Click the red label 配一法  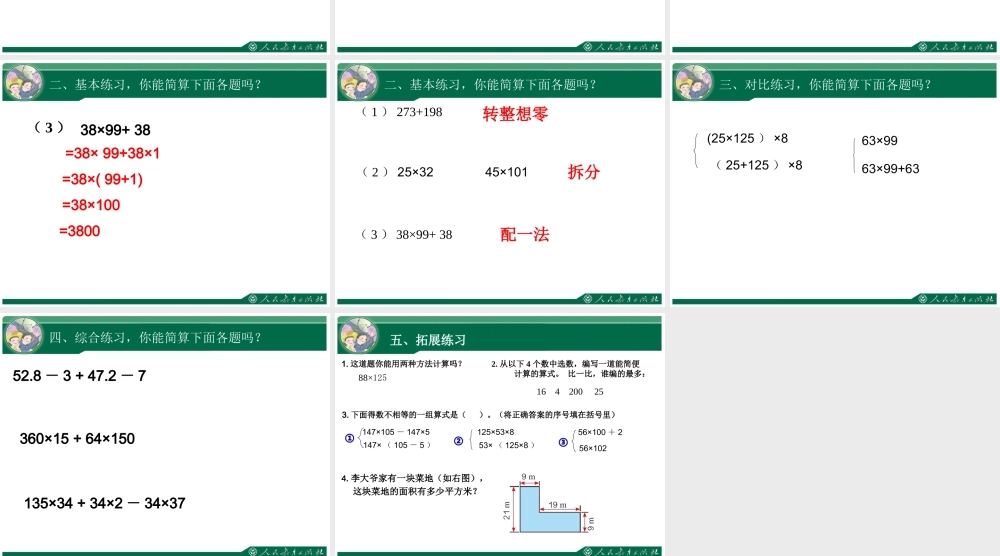tap(525, 234)
